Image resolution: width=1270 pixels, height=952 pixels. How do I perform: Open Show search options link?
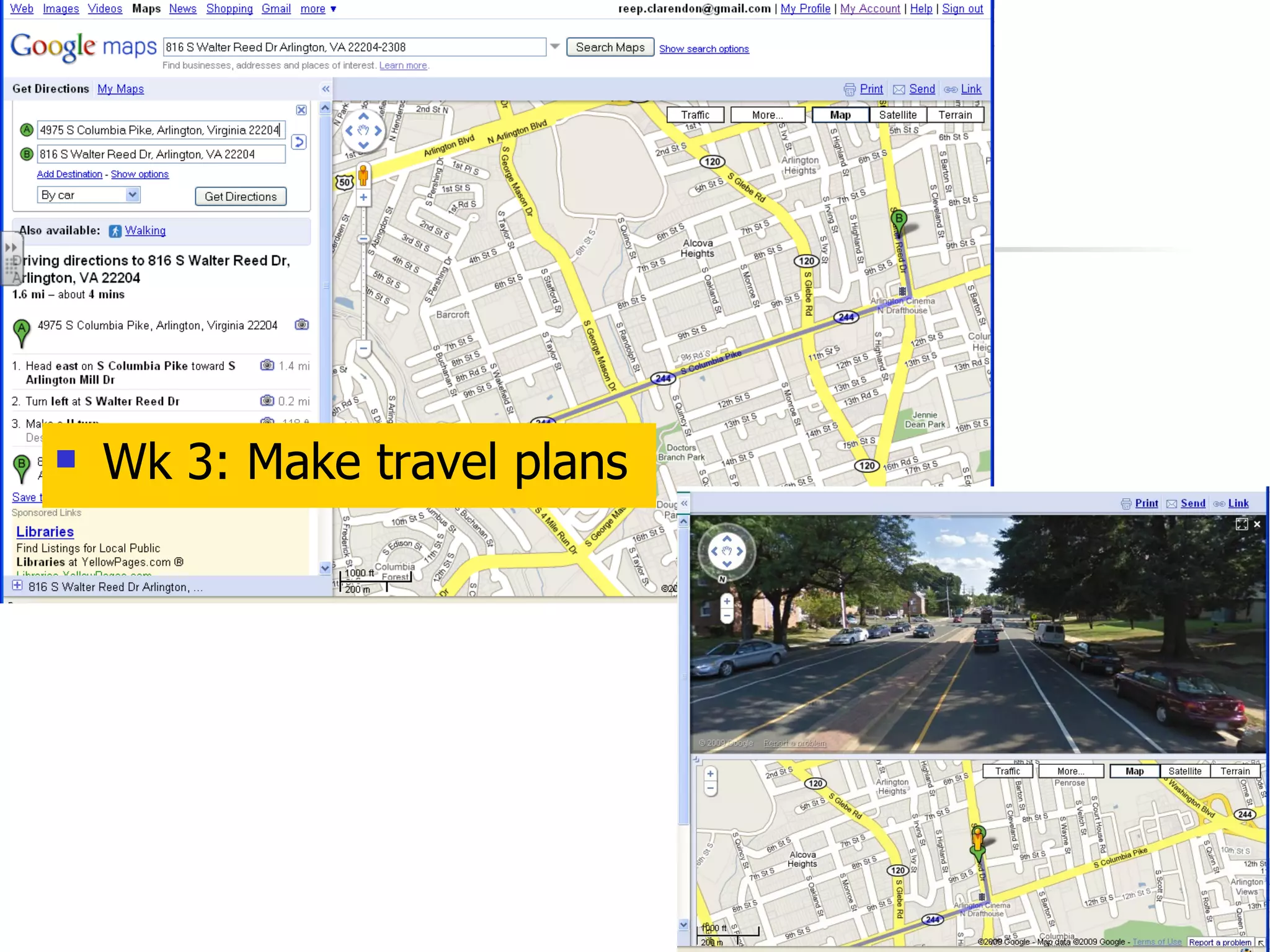coord(704,49)
